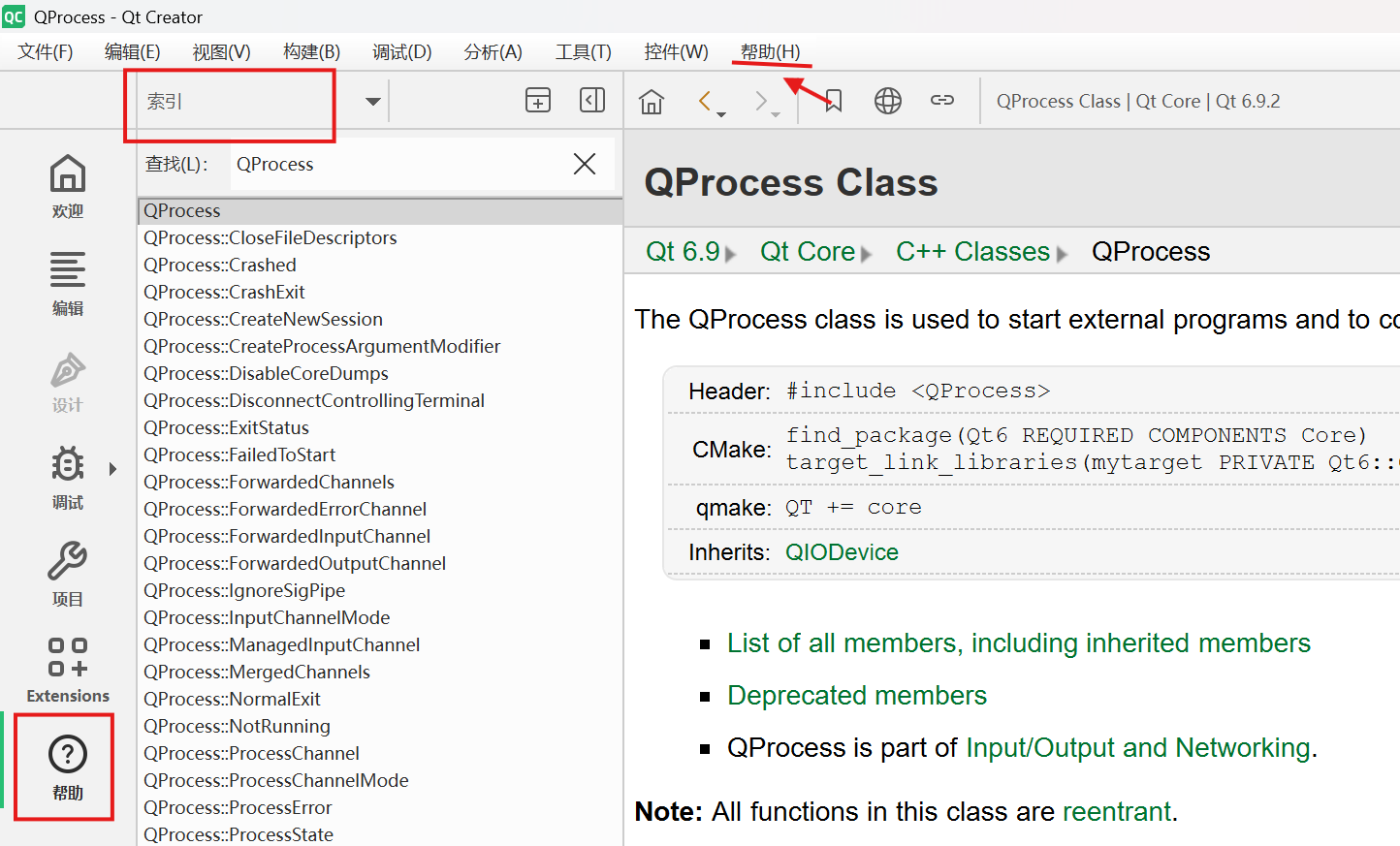Select QProcess::CreateNewSession entry
This screenshot has width=1400, height=846.
pyautogui.click(x=380, y=320)
